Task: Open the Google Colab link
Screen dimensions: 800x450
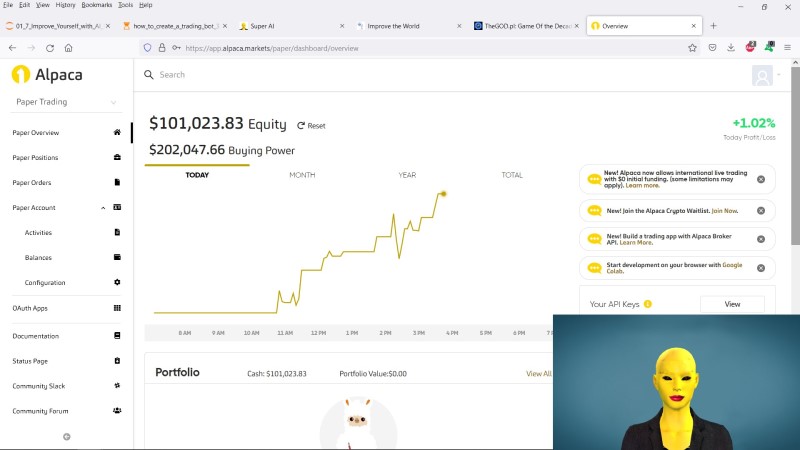Action: [674, 268]
